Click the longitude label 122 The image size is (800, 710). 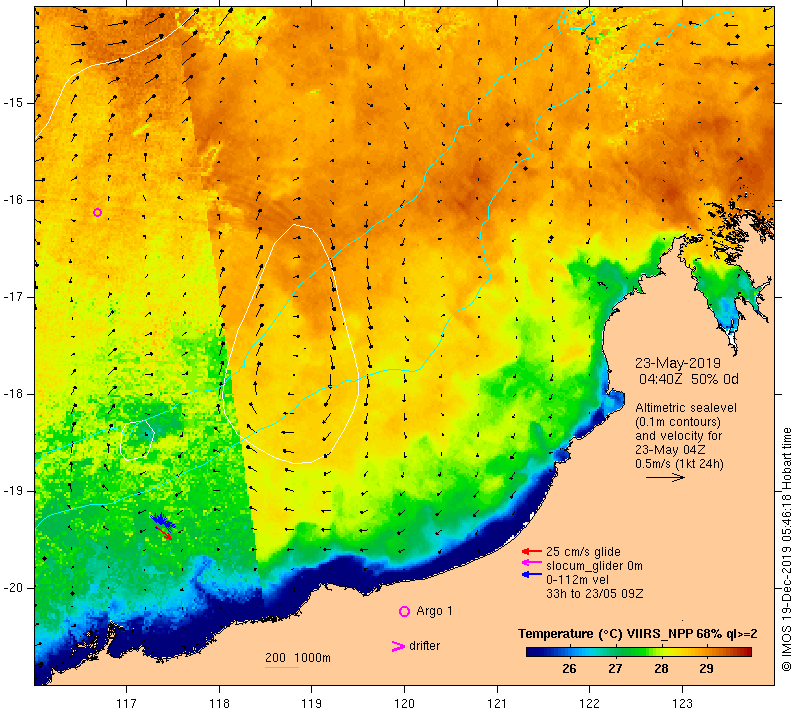pyautogui.click(x=590, y=703)
